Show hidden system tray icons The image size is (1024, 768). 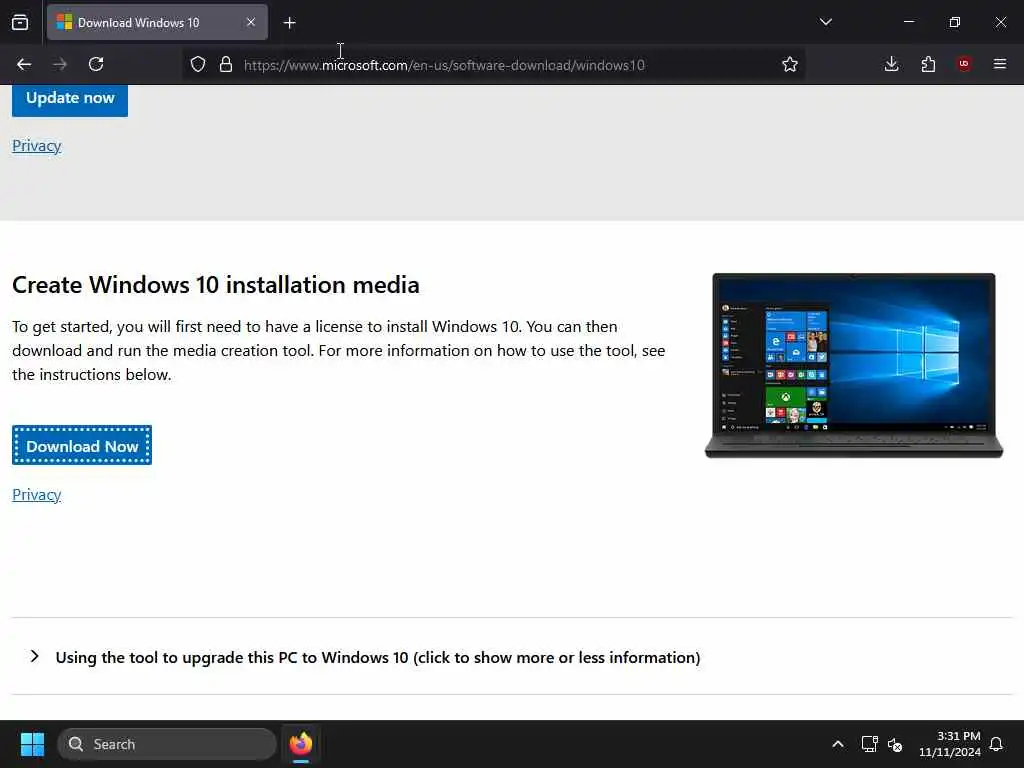837,744
